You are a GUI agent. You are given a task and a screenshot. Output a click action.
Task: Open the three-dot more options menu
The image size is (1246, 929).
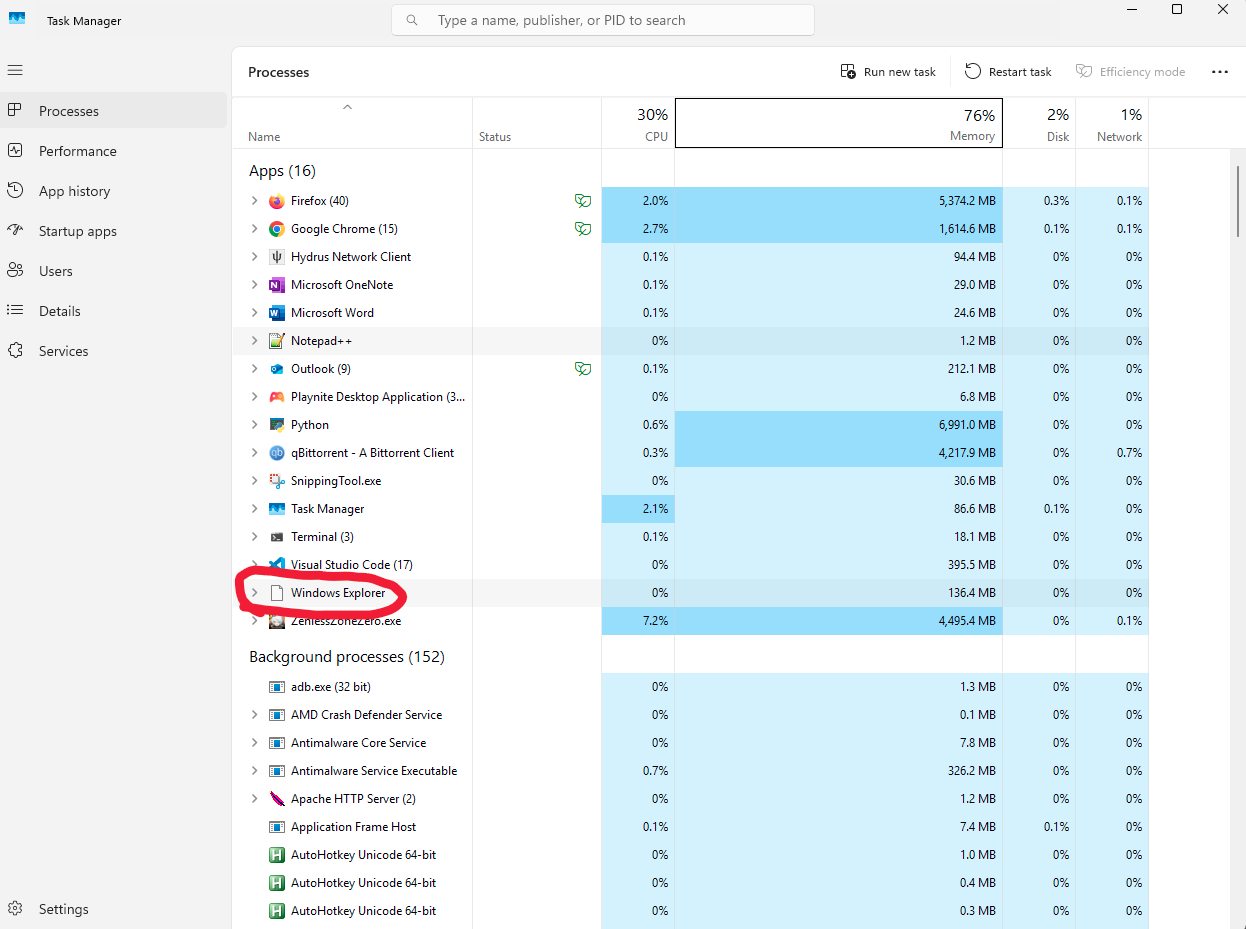[1219, 72]
